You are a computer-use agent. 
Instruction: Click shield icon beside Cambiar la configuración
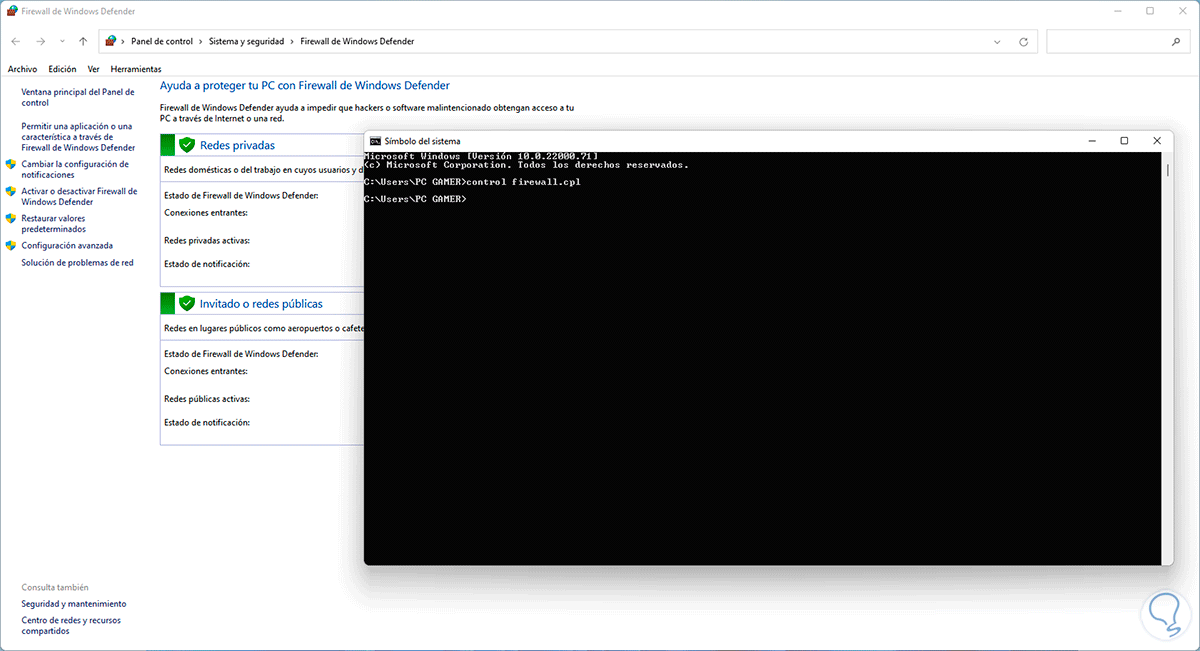[x=11, y=164]
